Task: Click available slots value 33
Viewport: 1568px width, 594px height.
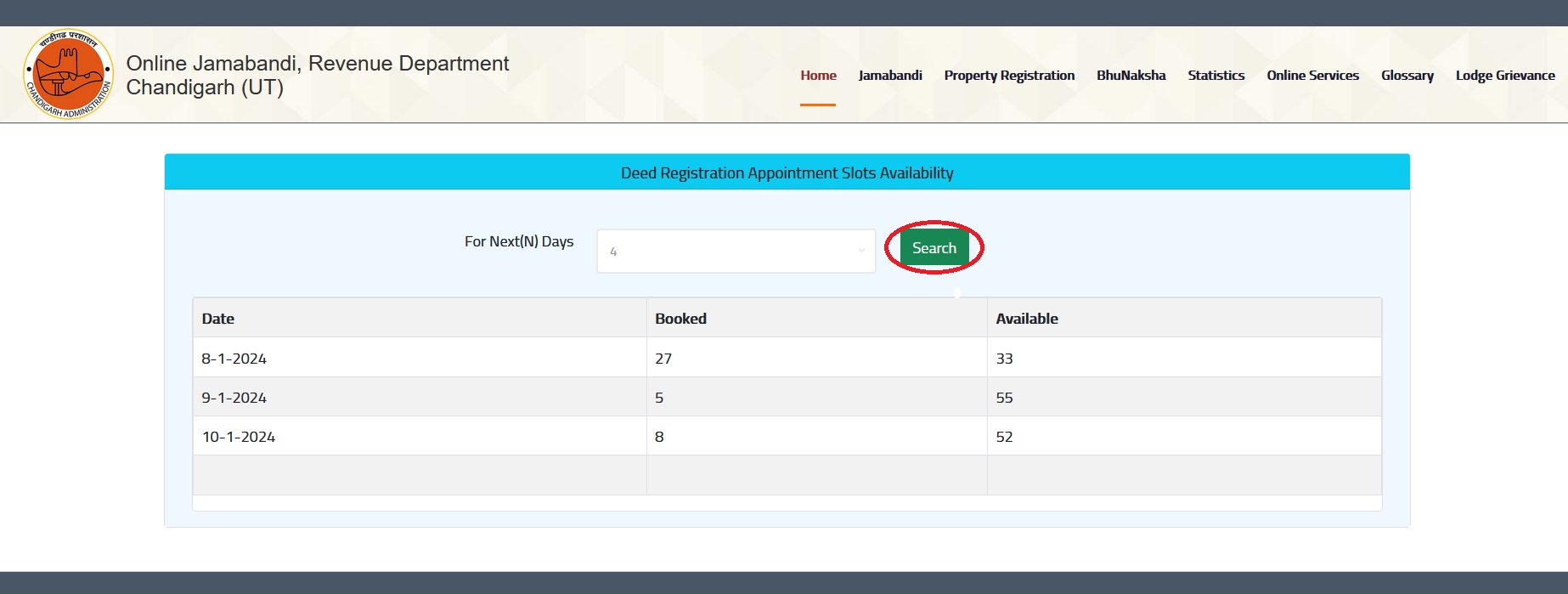Action: coord(1004,359)
